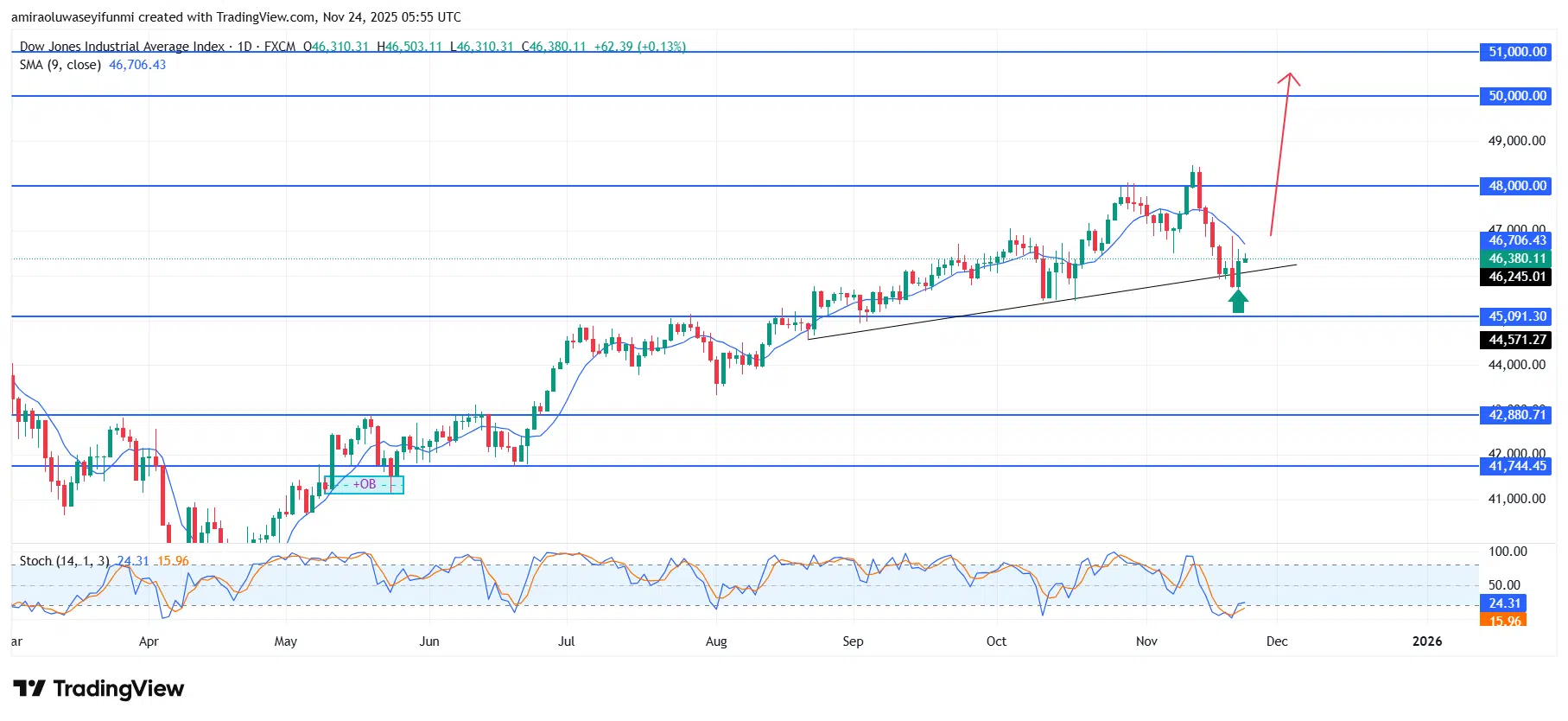Open the Dow Jones Industrial Average Index title
This screenshot has width=1568, height=721.
click(x=122, y=47)
